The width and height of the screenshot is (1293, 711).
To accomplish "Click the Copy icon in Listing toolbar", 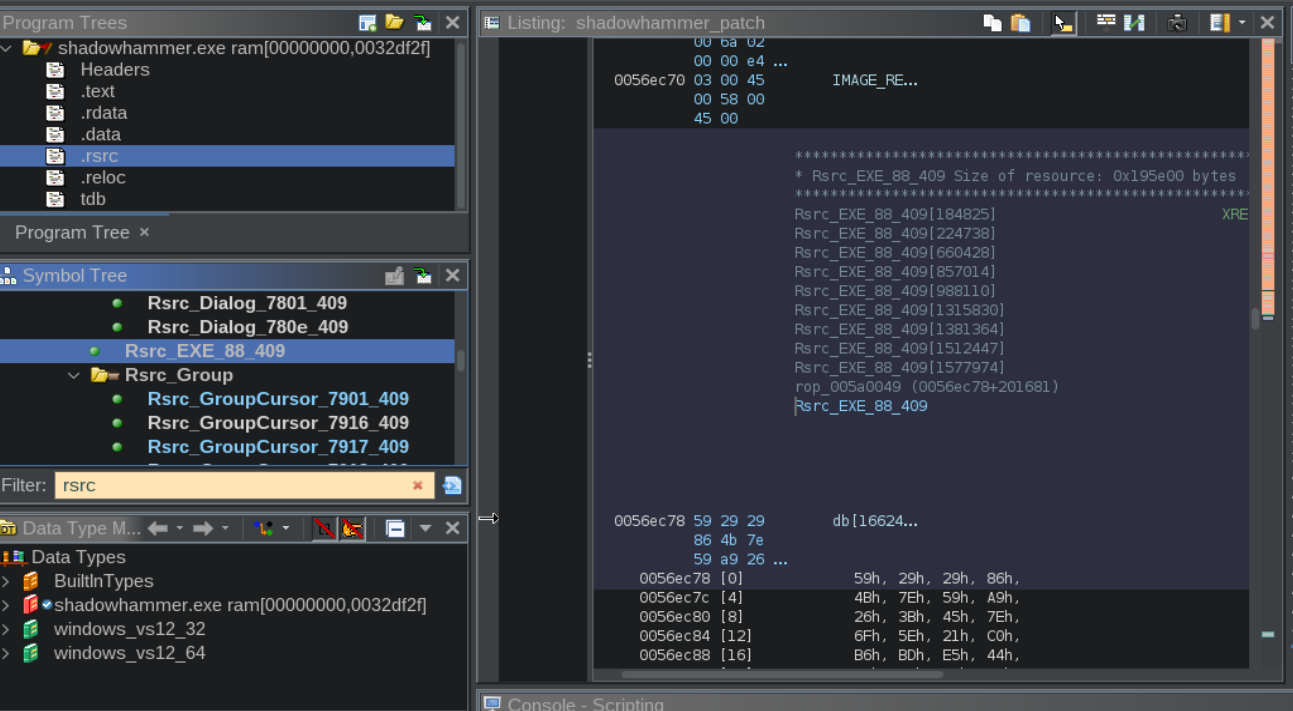I will click(x=992, y=22).
